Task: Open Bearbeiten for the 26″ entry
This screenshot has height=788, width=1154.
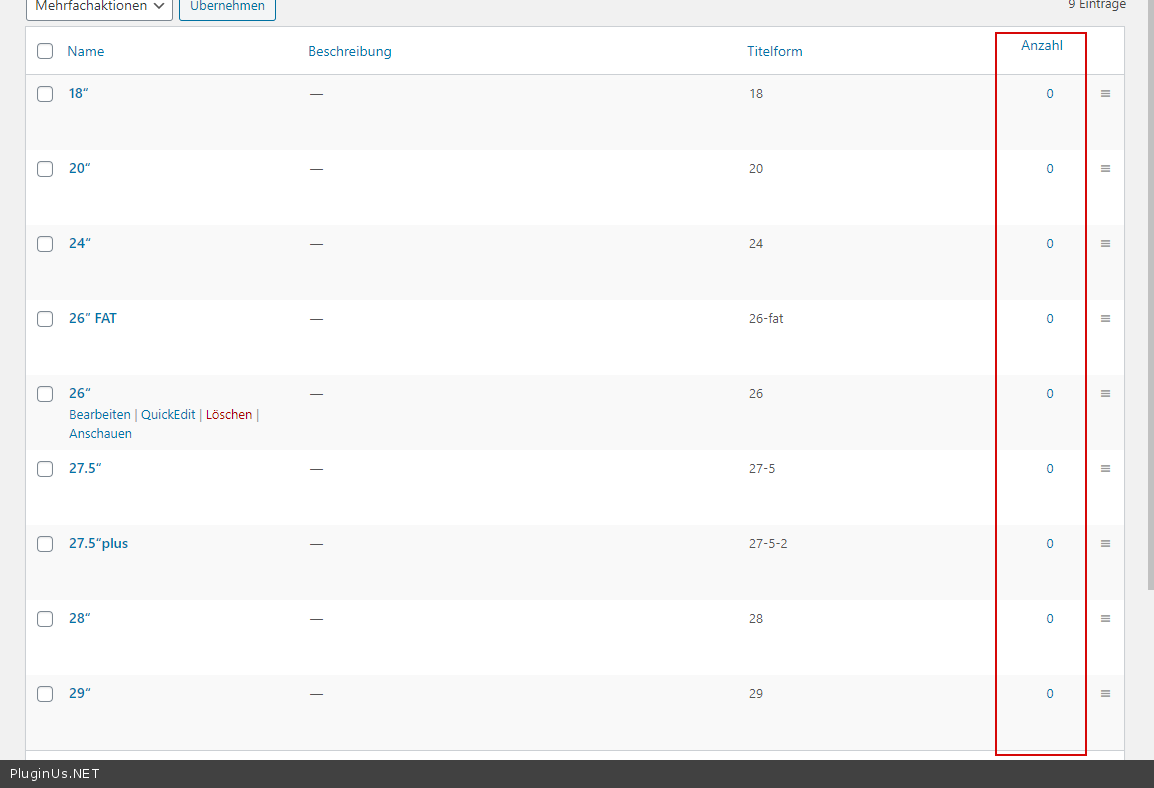Action: tap(99, 414)
